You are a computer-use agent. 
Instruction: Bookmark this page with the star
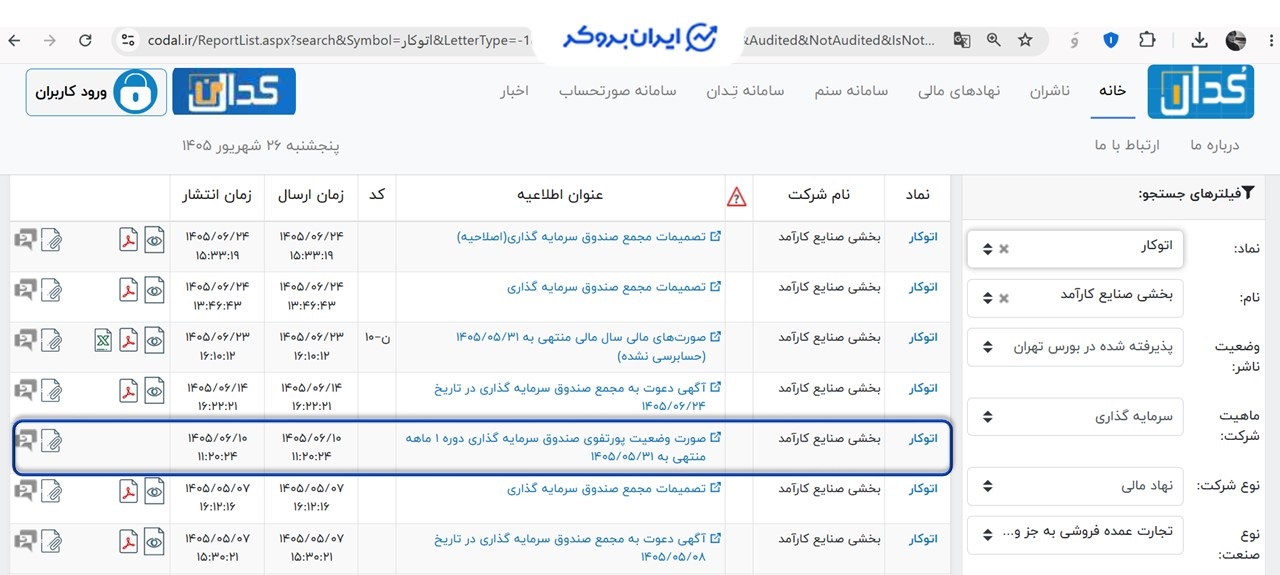coord(1025,40)
